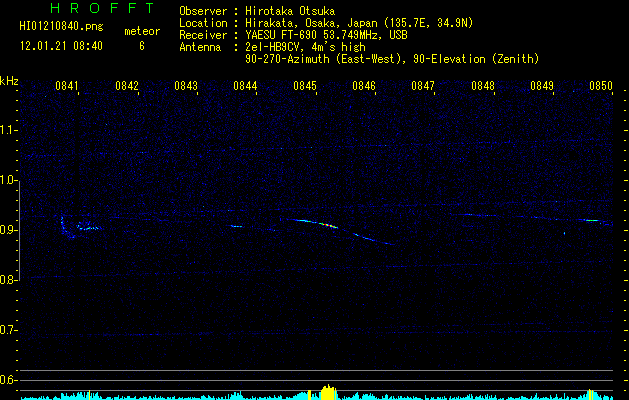Click the 0850 time marker
Image resolution: width=629 pixels, height=400 pixels.
coord(601,86)
